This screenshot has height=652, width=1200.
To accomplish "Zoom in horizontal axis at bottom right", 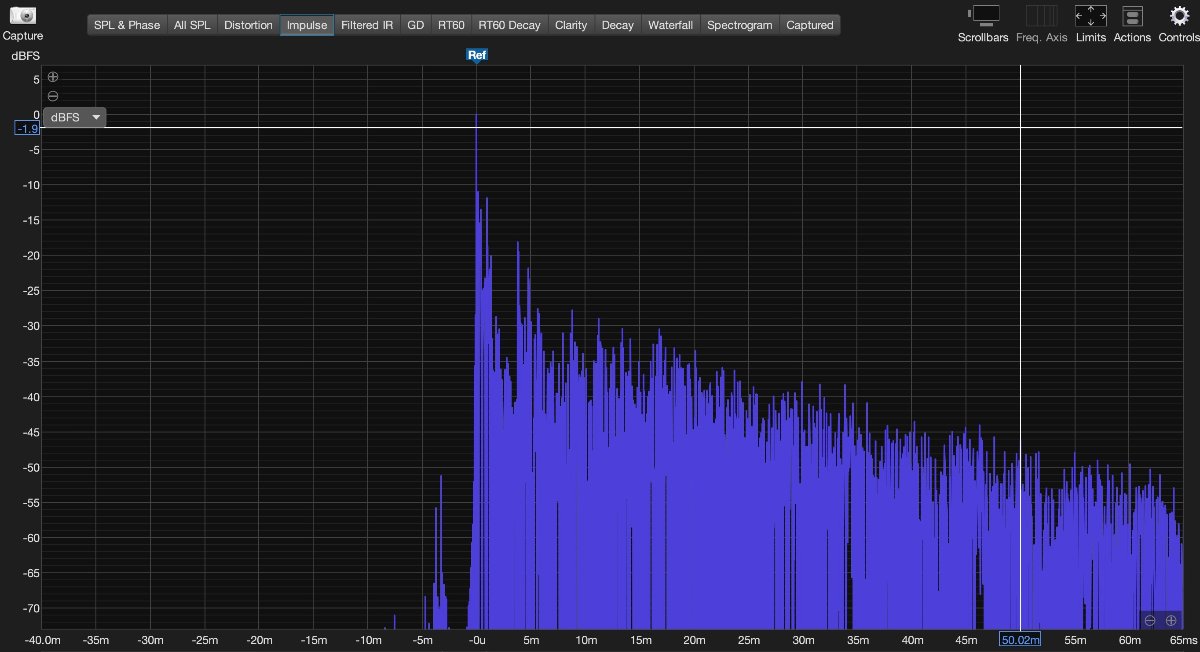I will (x=1171, y=620).
